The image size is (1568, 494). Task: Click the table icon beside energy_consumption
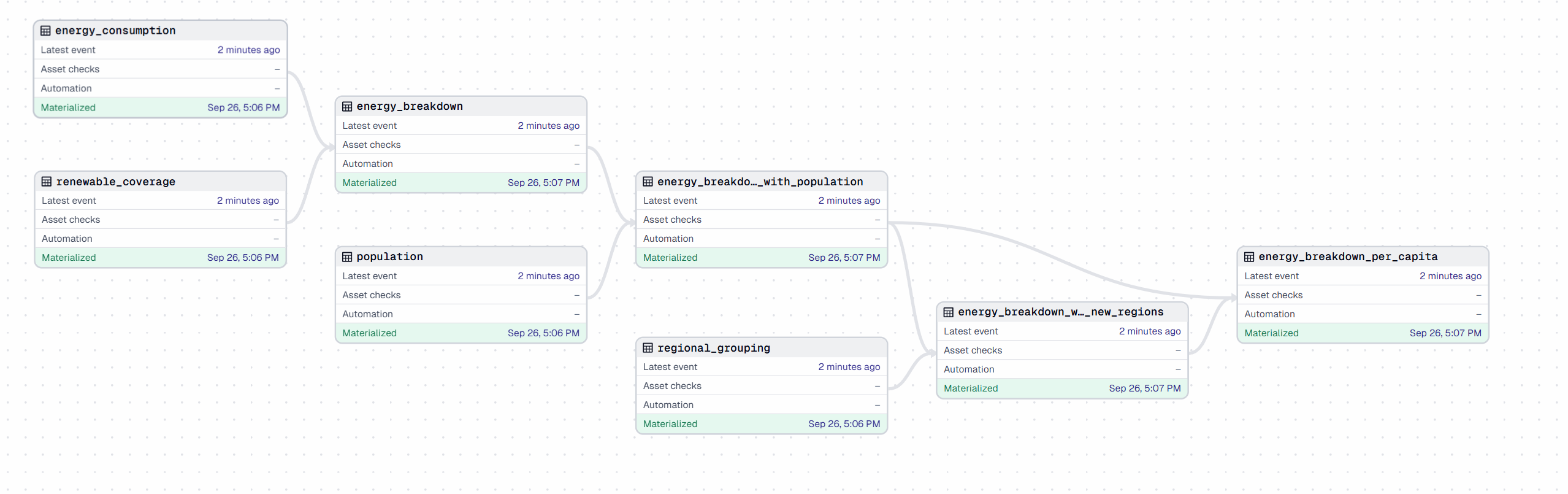coord(45,31)
